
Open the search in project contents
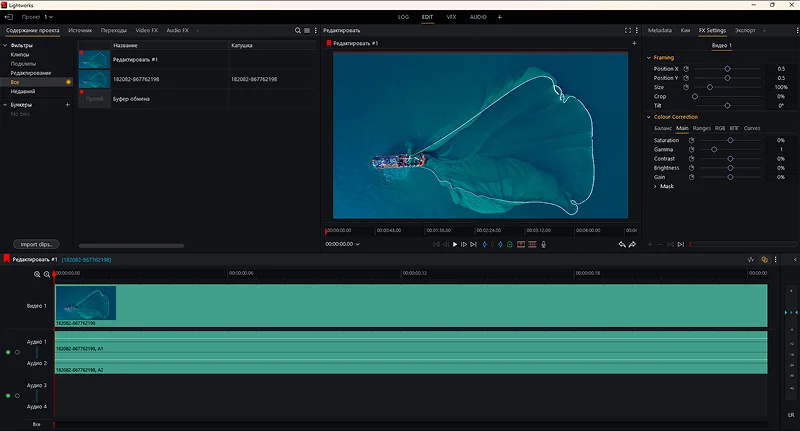[x=297, y=31]
